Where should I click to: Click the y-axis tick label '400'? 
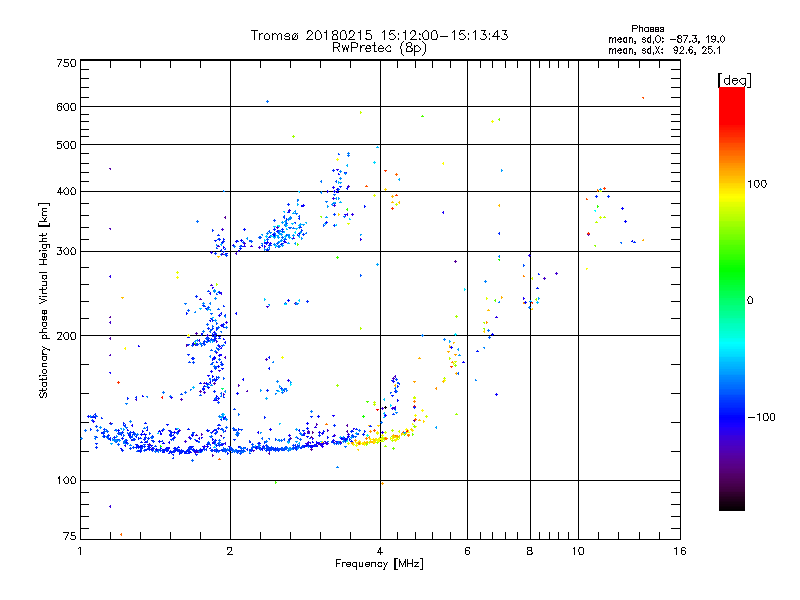pos(66,191)
